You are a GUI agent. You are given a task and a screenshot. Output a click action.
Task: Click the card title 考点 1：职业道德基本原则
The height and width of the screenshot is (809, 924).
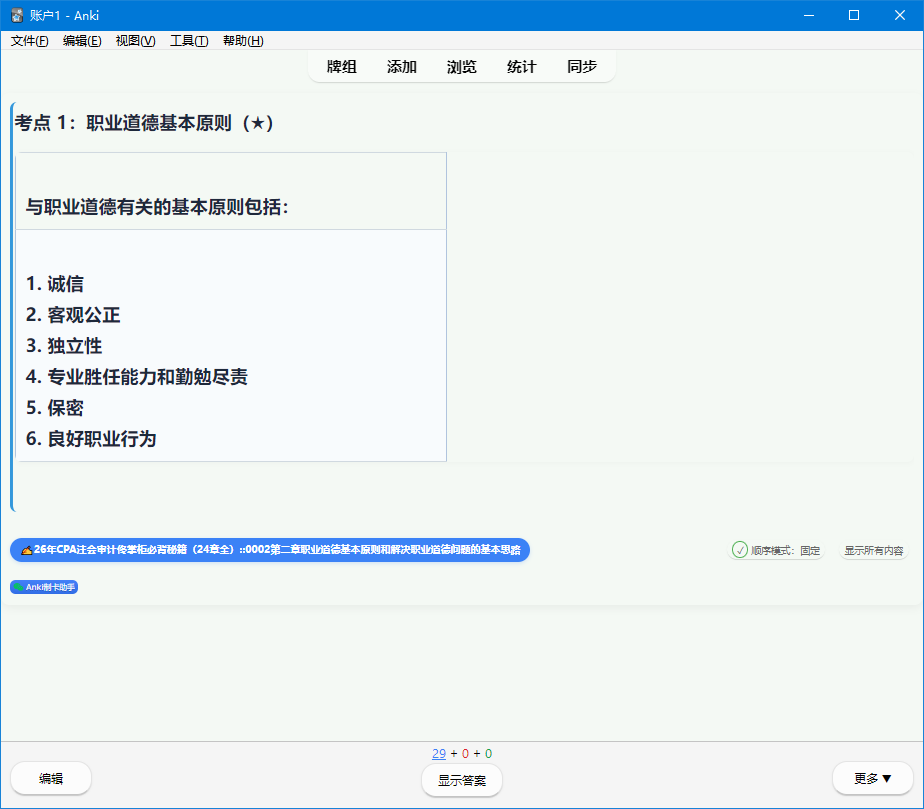[144, 123]
